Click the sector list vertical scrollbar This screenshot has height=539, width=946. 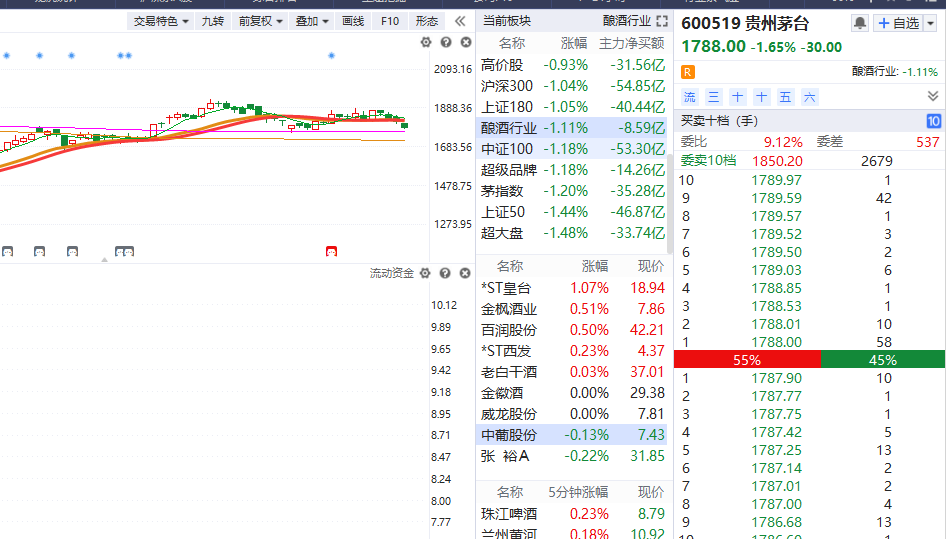[670, 204]
